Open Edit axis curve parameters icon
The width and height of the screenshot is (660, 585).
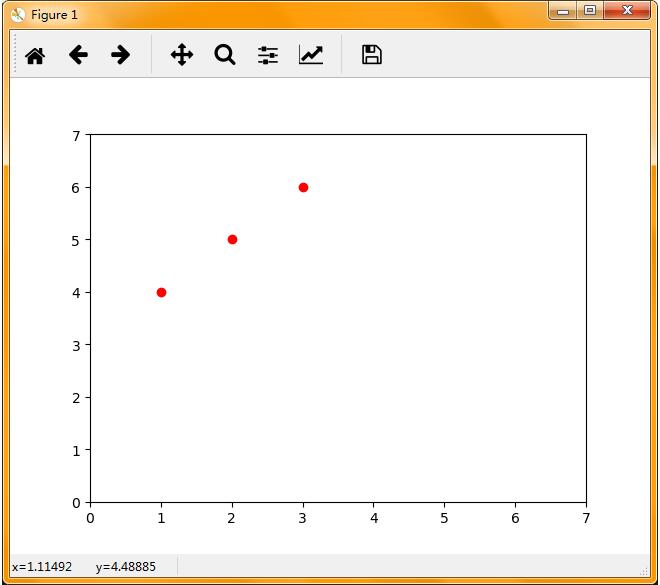pyautogui.click(x=311, y=55)
